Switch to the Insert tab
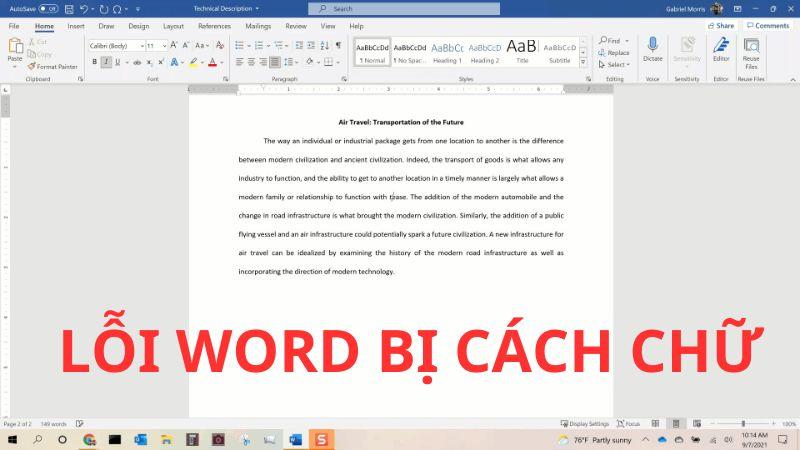This screenshot has height=450, width=800. click(x=76, y=26)
